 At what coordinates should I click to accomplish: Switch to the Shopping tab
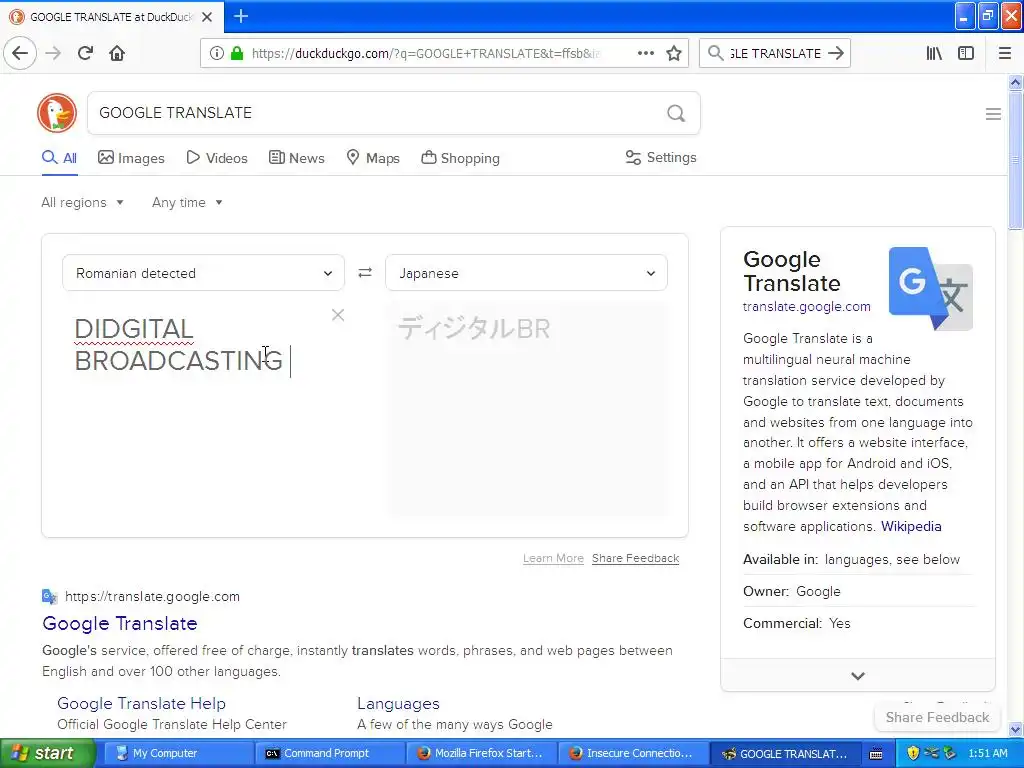tap(460, 158)
